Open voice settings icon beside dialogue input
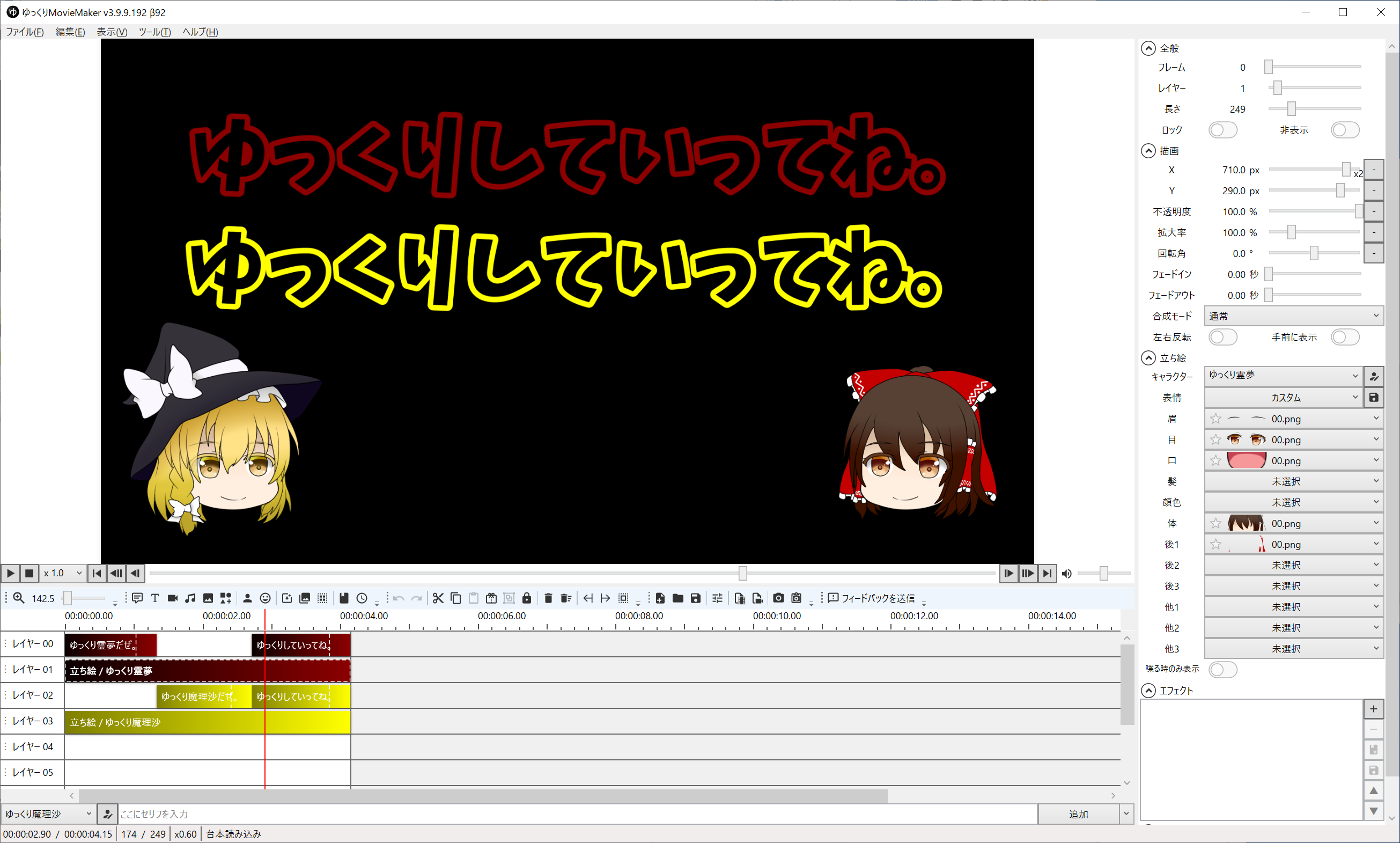The width and height of the screenshot is (1400, 843). tap(107, 814)
